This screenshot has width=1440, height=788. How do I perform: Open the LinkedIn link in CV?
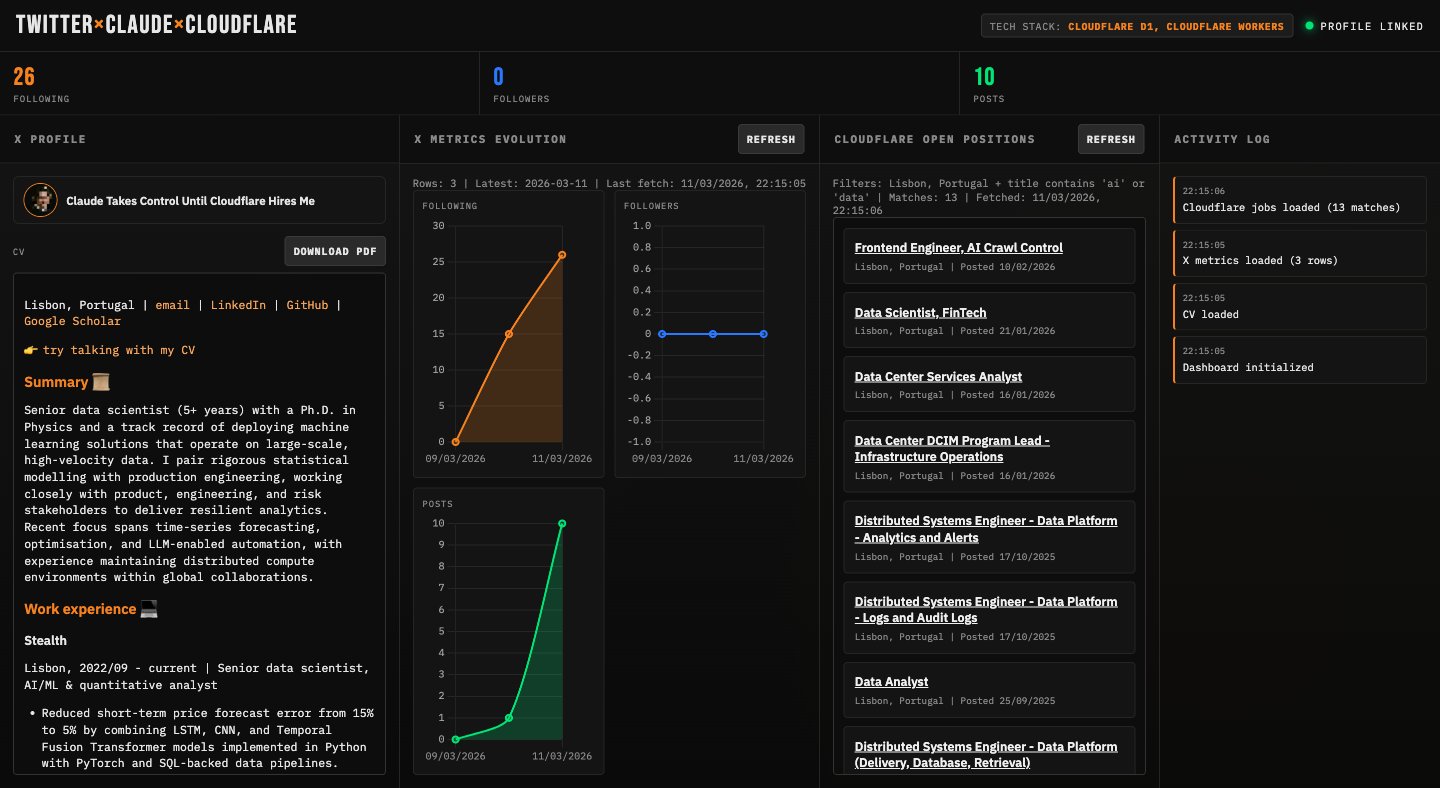tap(238, 305)
